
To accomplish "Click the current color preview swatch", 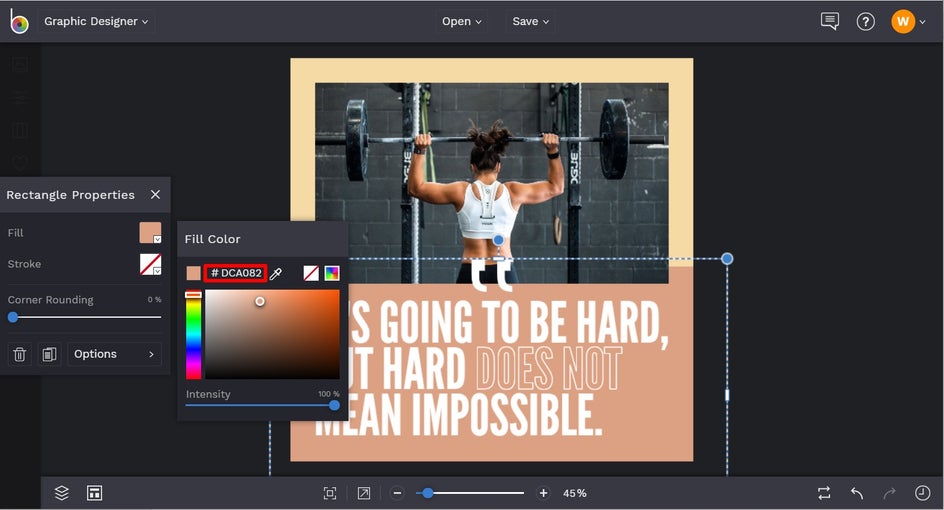I will (x=193, y=273).
